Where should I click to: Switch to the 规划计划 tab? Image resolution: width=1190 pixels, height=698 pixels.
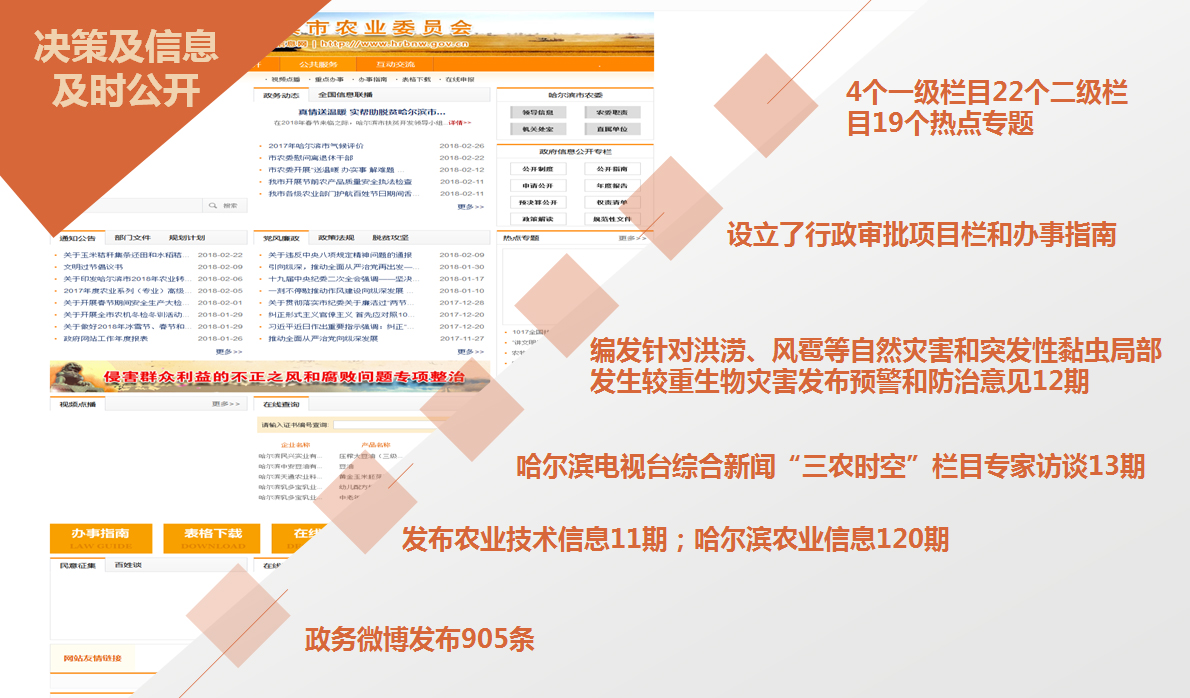[x=187, y=237]
